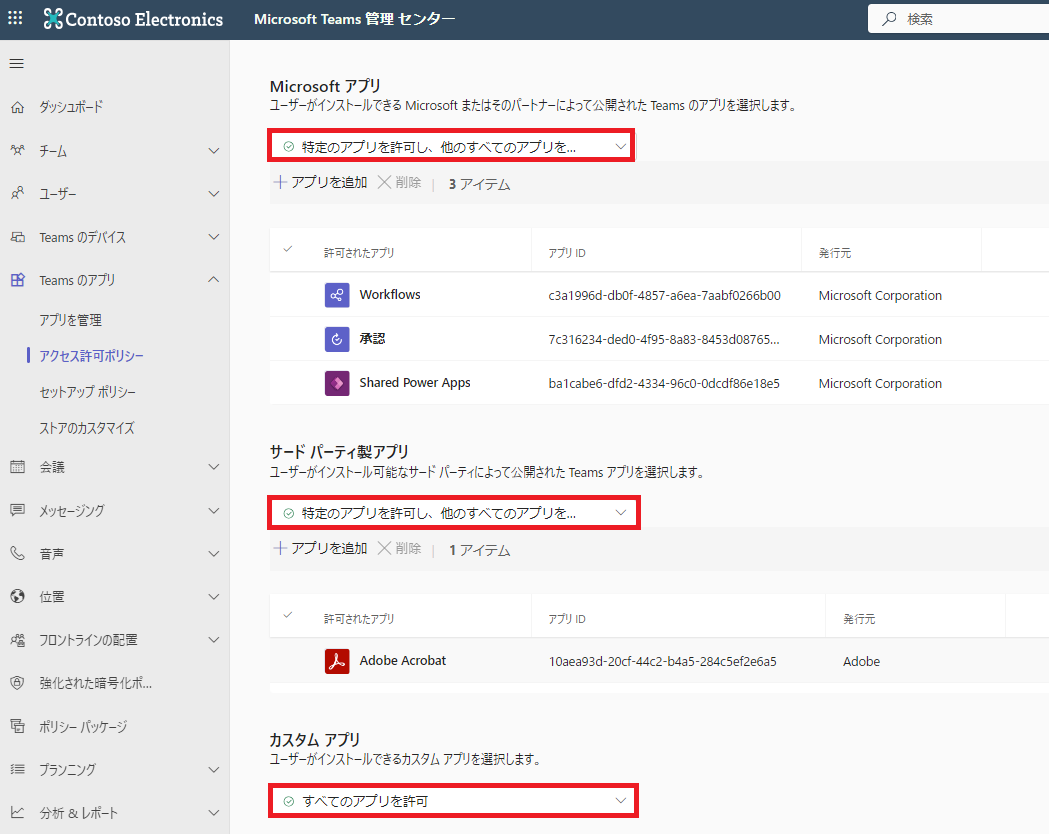1049x834 pixels.
Task: Open the サード パーティ製アプリ policy dropdown
Action: (454, 513)
